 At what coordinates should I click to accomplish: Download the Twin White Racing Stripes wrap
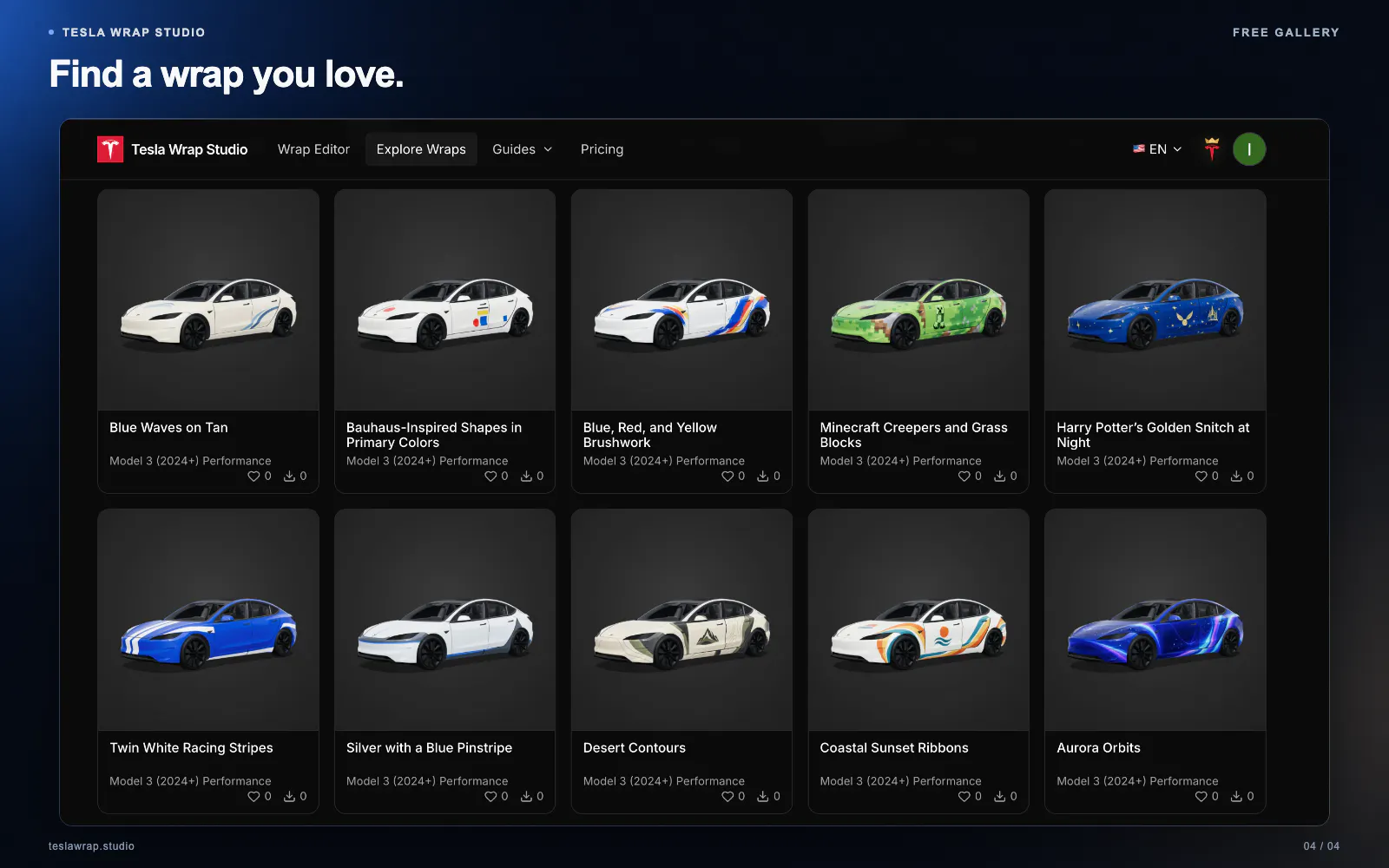click(x=290, y=797)
